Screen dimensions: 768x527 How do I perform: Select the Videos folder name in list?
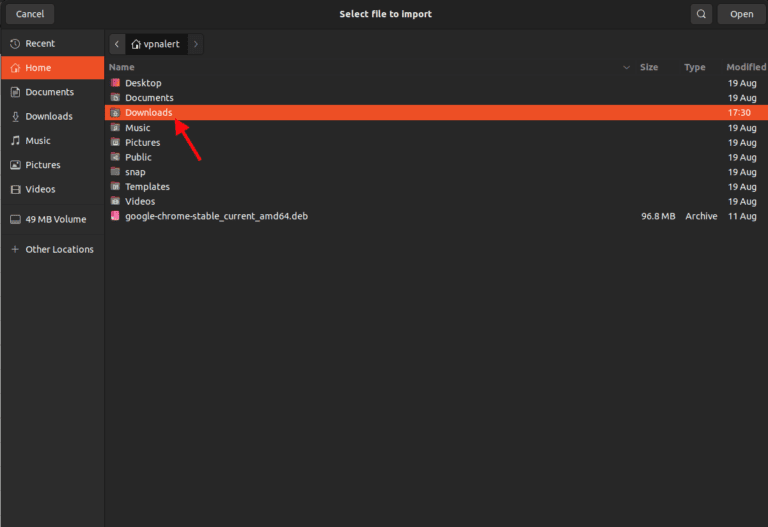(140, 201)
